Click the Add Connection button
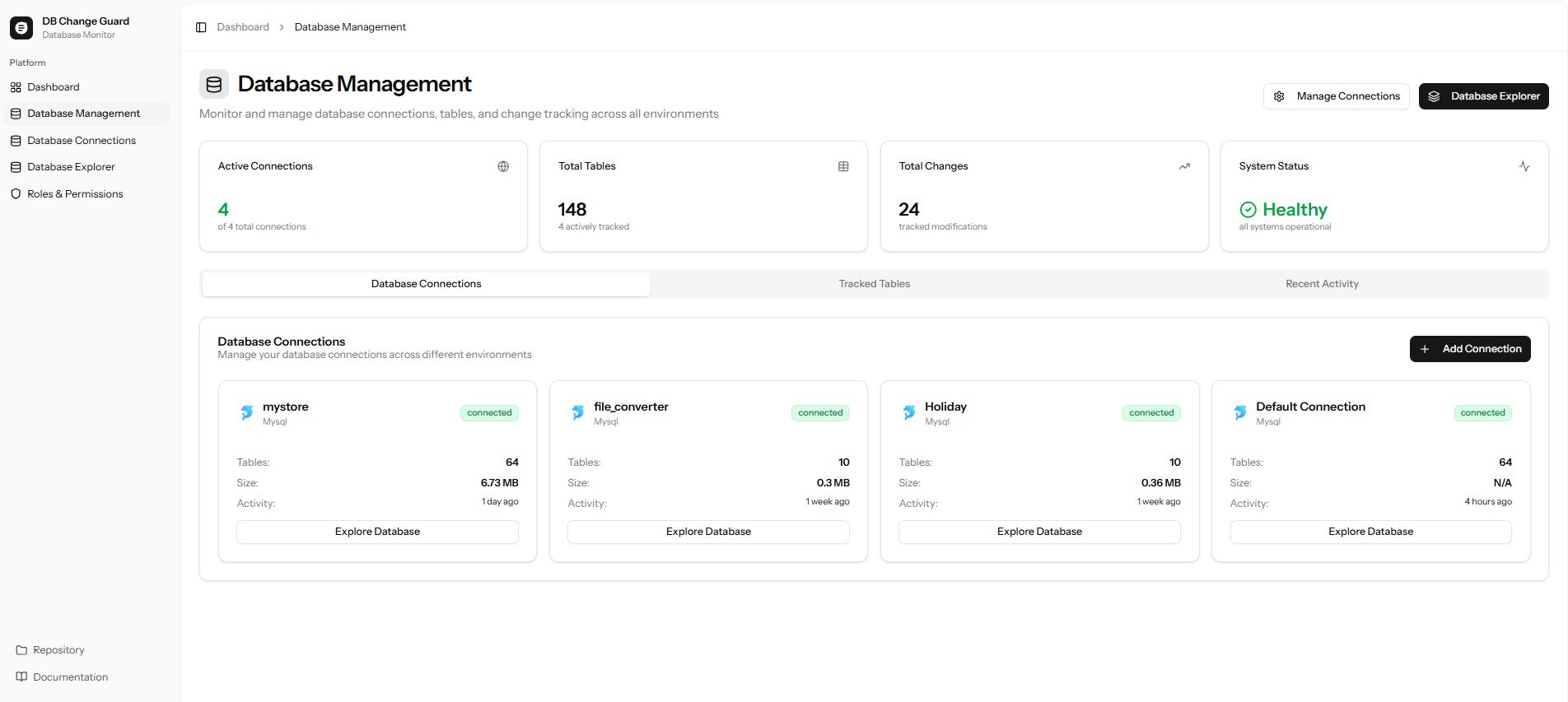 (1470, 349)
